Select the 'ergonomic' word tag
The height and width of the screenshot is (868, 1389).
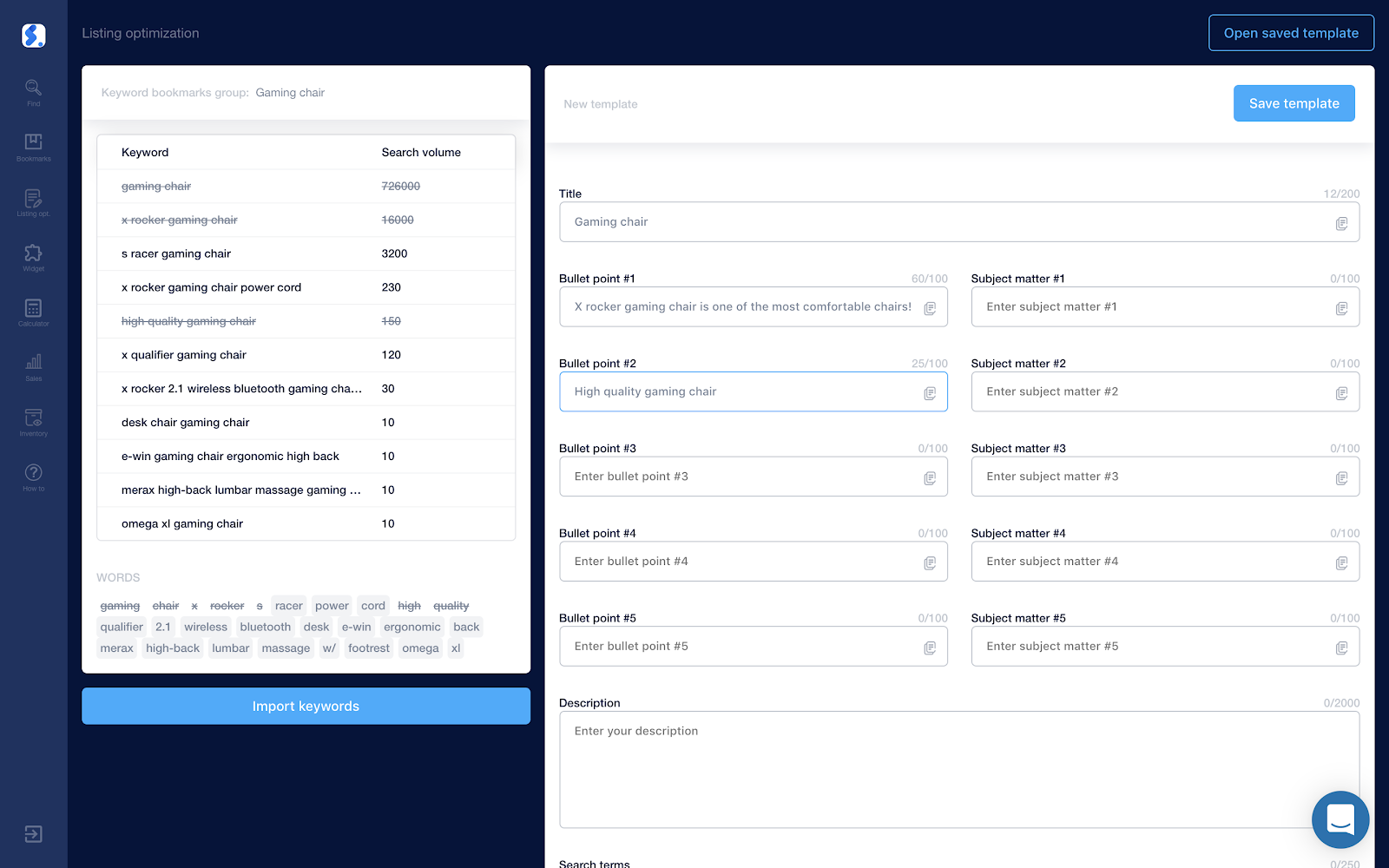pos(412,627)
